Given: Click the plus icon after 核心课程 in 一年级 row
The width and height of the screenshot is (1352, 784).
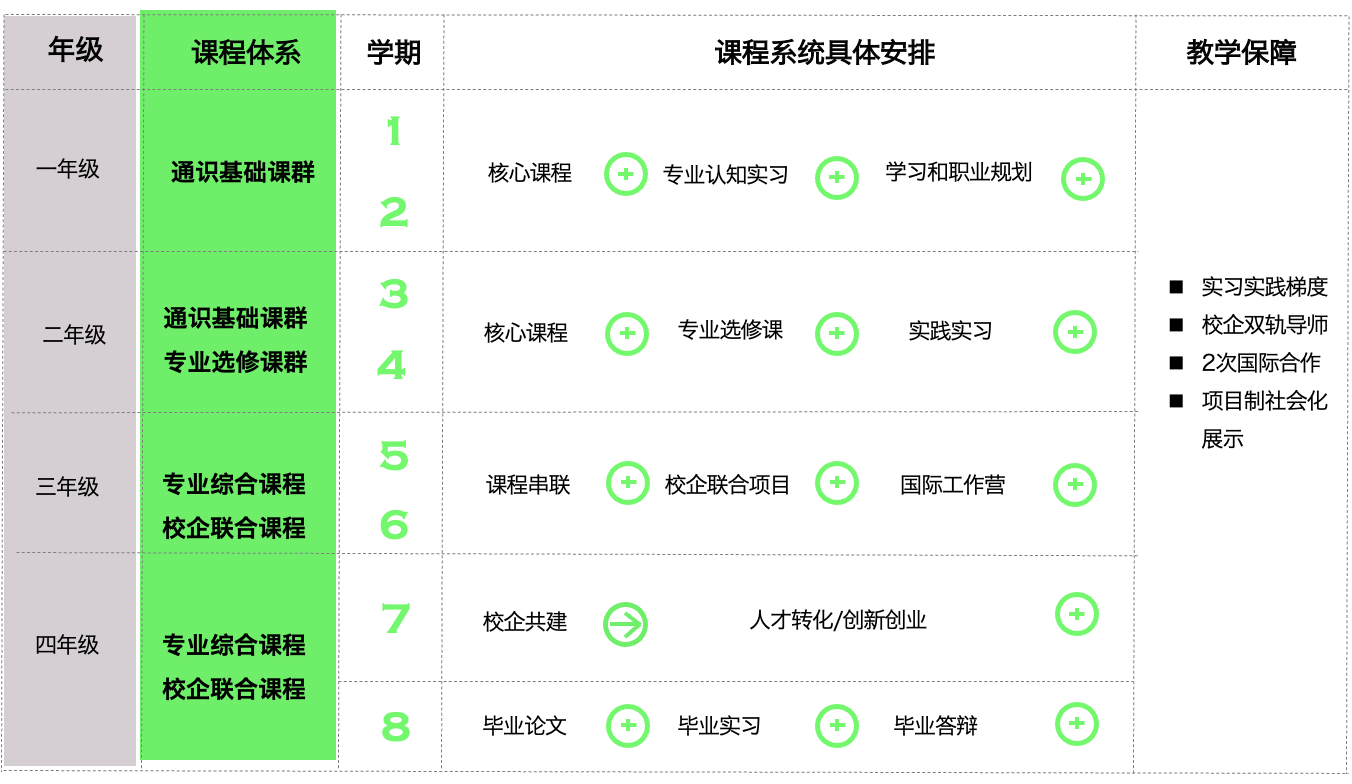Looking at the screenshot, I should point(626,175).
